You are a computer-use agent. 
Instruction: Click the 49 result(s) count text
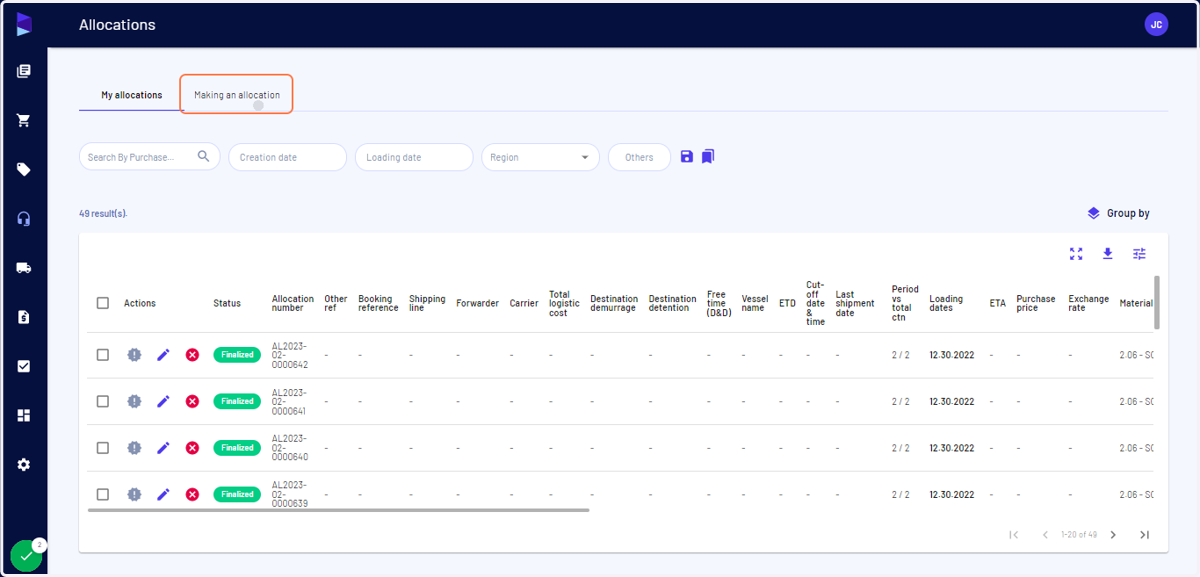[103, 213]
